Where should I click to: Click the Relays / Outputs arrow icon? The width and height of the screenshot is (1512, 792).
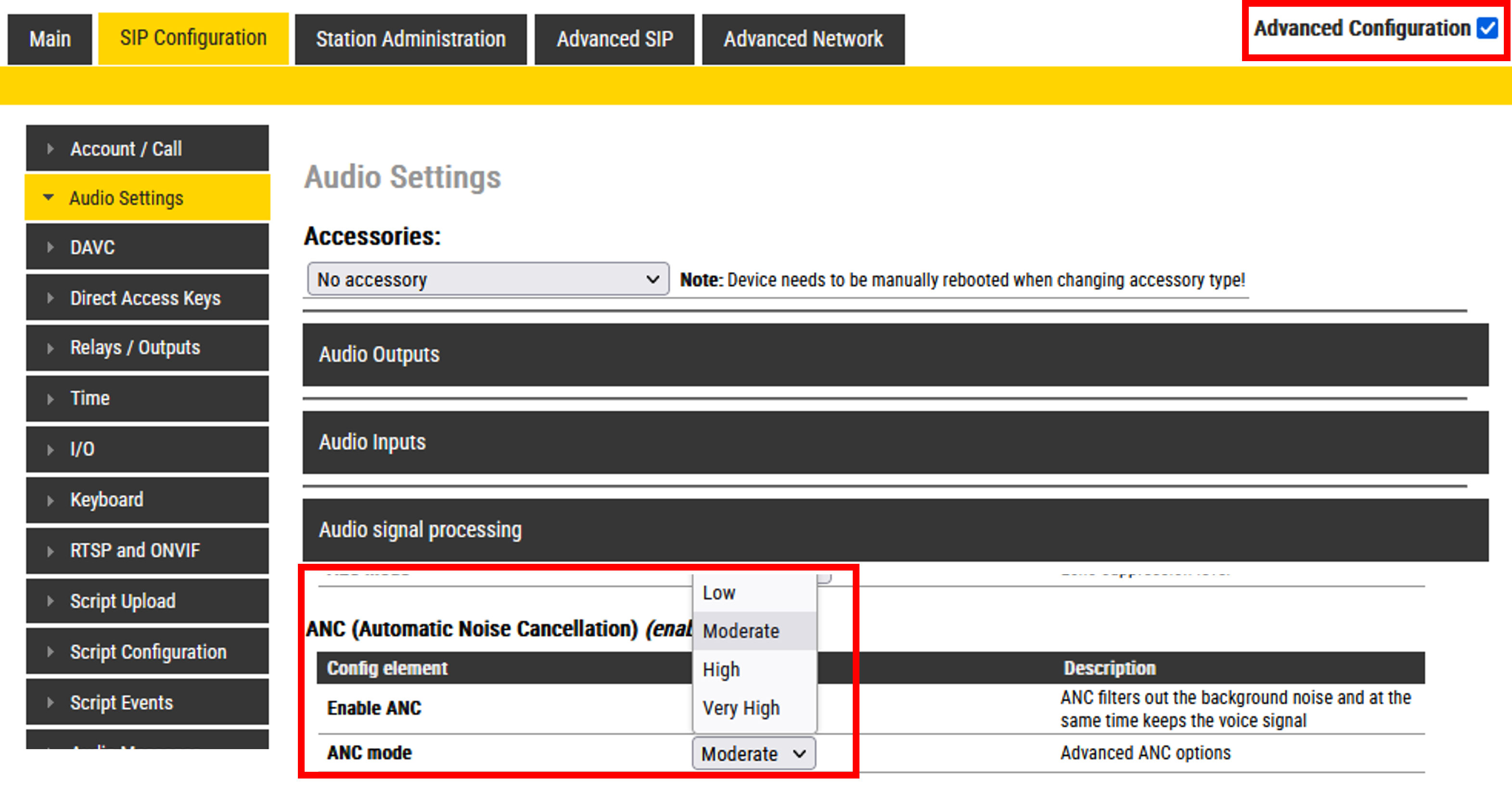pyautogui.click(x=51, y=348)
